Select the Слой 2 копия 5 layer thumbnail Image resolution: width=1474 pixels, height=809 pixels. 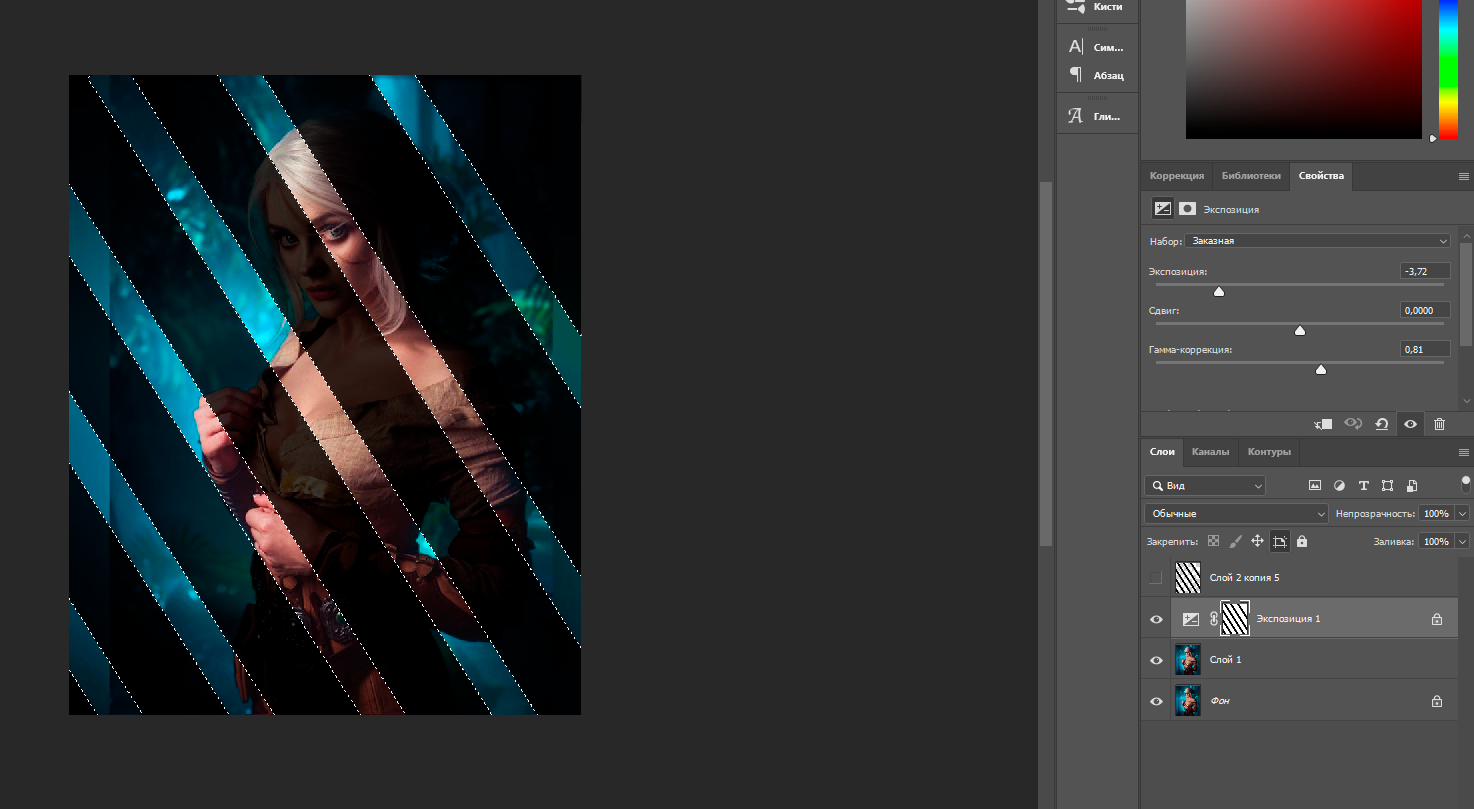tap(1188, 578)
